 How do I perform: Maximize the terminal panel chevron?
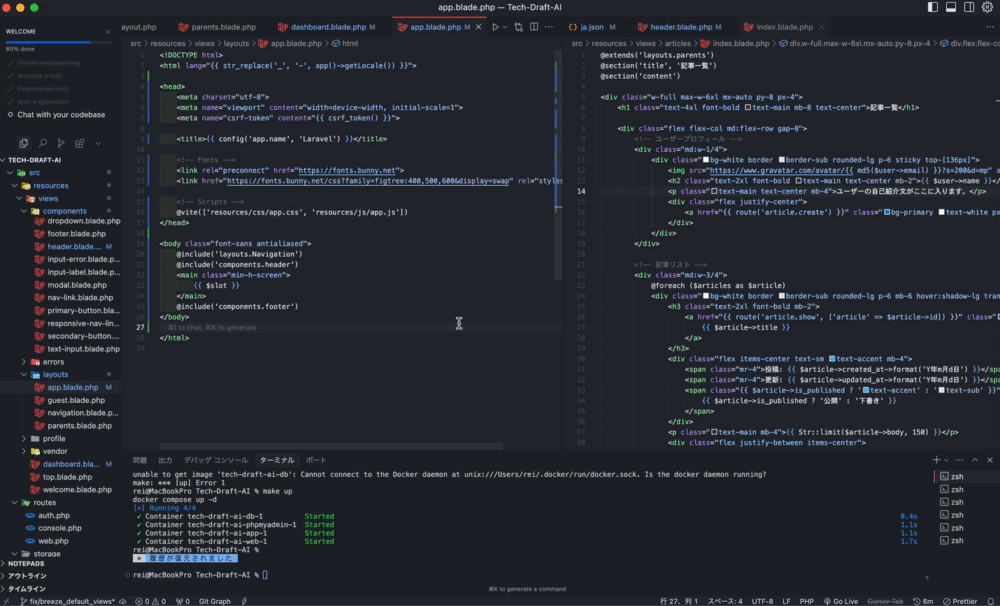[x=975, y=460]
